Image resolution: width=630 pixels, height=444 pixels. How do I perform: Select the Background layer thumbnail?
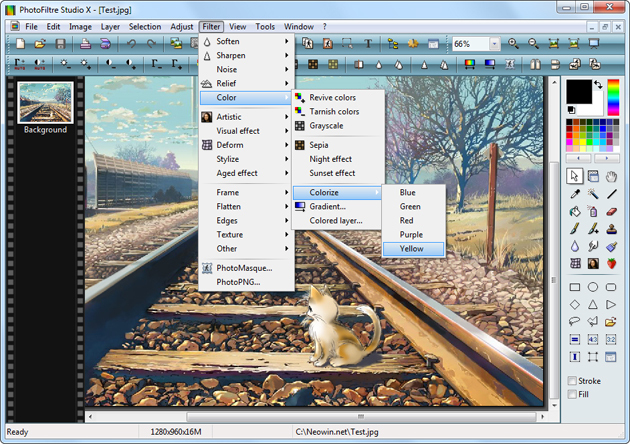coord(45,102)
